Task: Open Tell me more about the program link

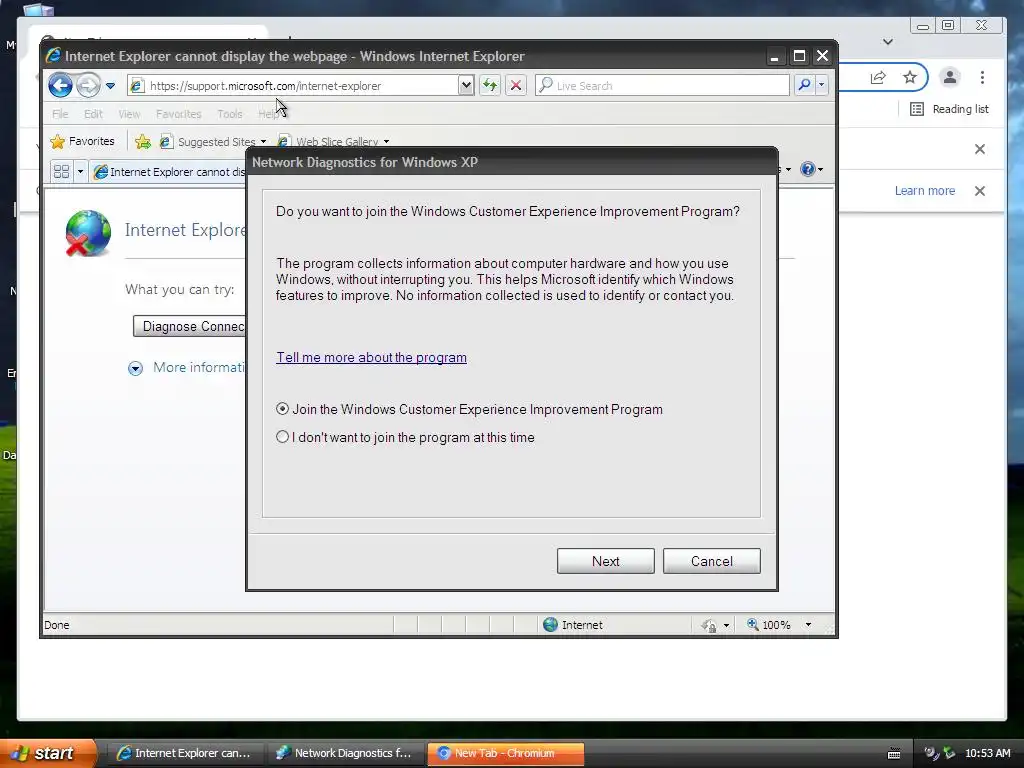Action: tap(371, 357)
